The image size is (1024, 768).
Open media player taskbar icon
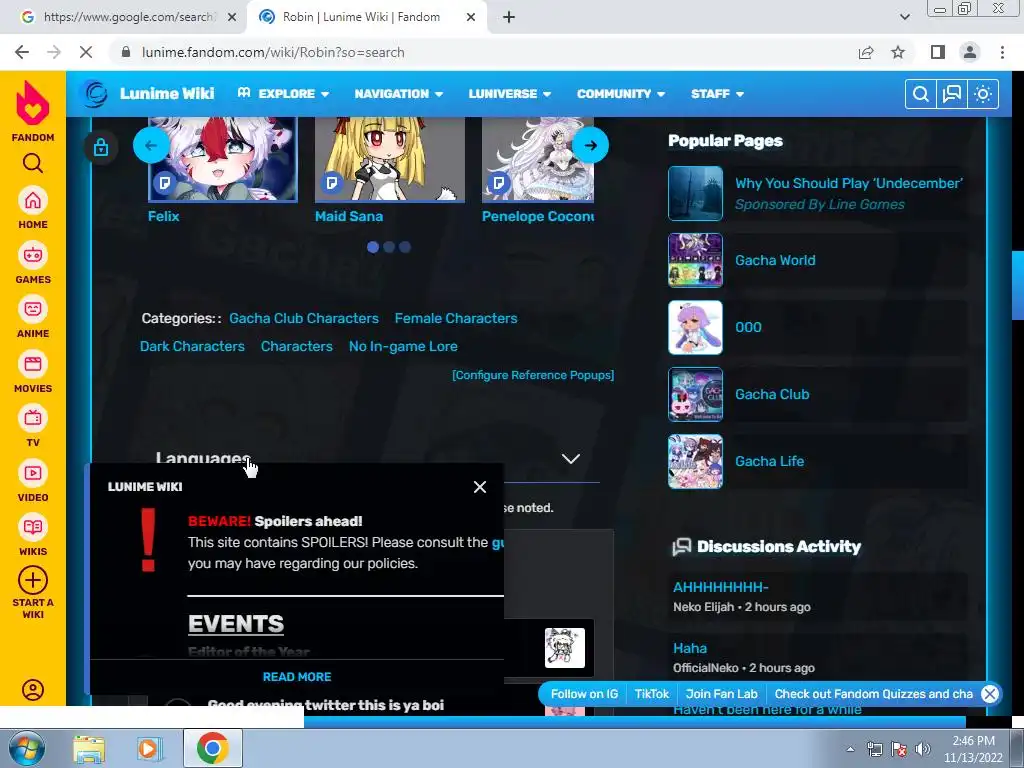tap(150, 748)
